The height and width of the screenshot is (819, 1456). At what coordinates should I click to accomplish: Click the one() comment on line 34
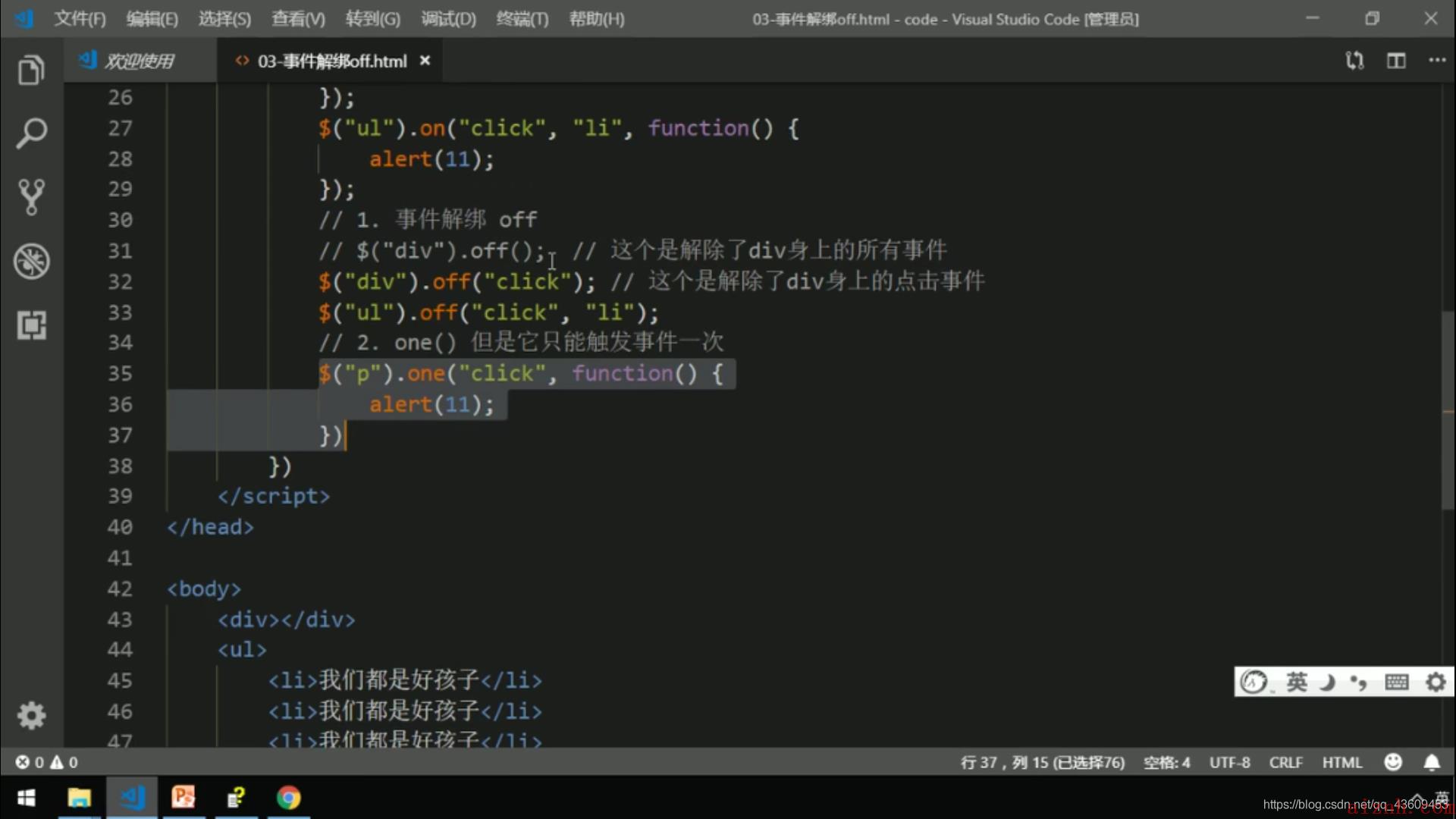(x=521, y=343)
